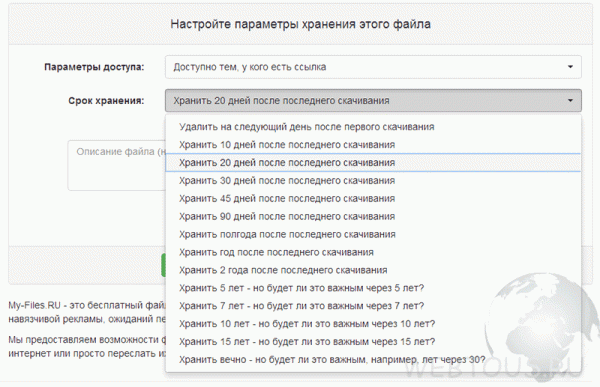Open the Параметры доступа dropdown
Image resolution: width=600 pixels, height=387 pixels.
(x=373, y=67)
